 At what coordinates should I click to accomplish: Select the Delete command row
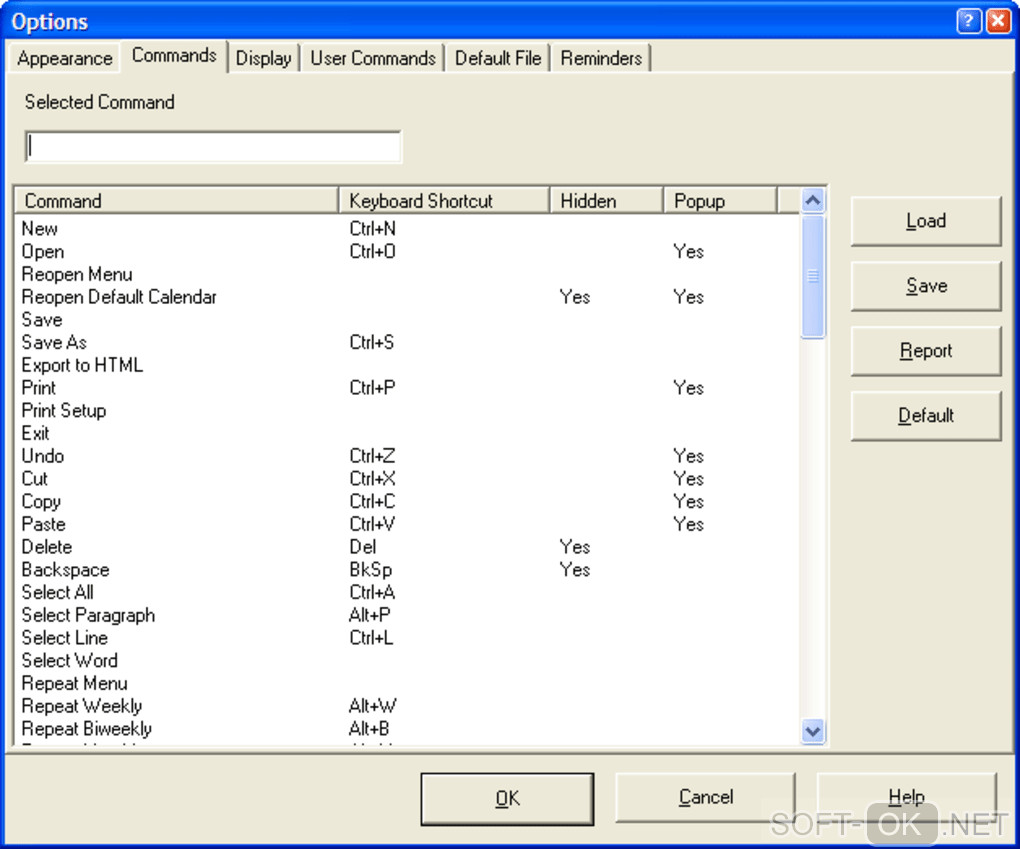click(407, 548)
